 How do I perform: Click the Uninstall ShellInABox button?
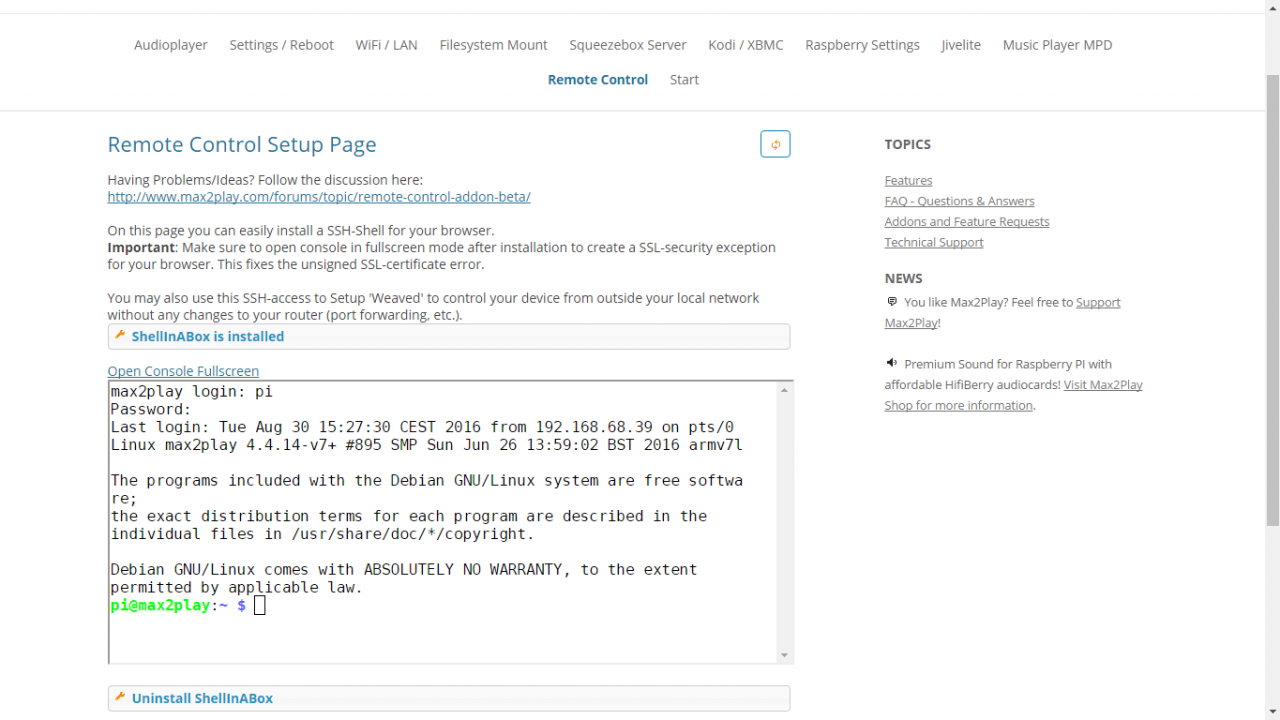coord(449,698)
